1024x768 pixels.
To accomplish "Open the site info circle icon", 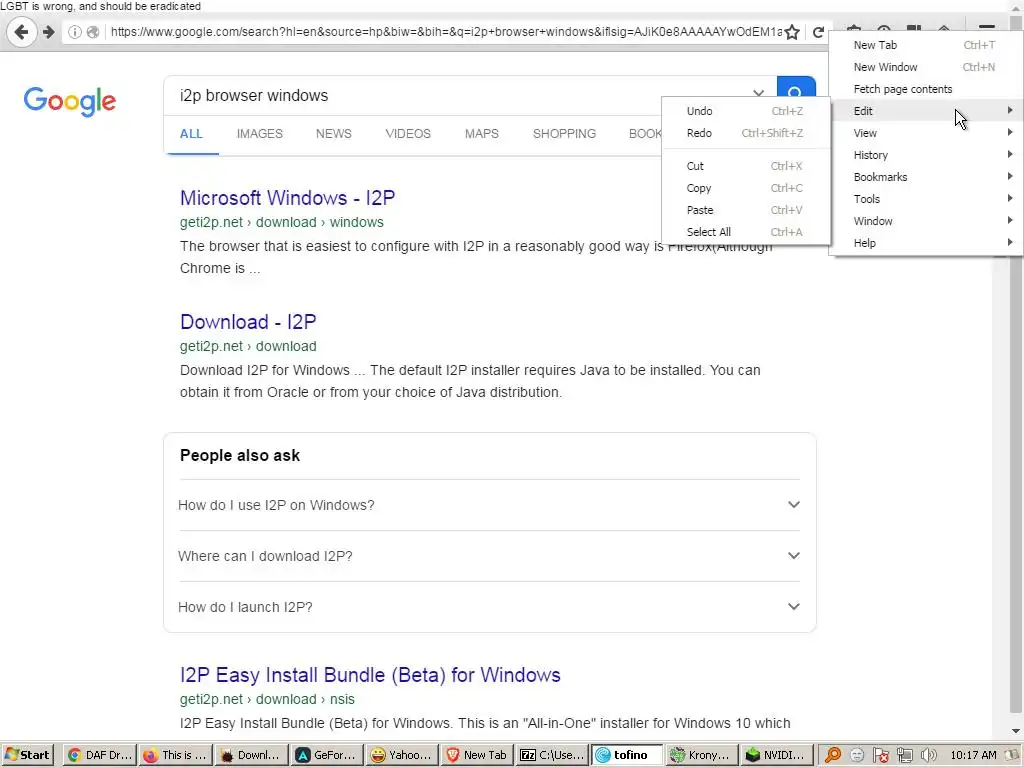I will (x=74, y=31).
